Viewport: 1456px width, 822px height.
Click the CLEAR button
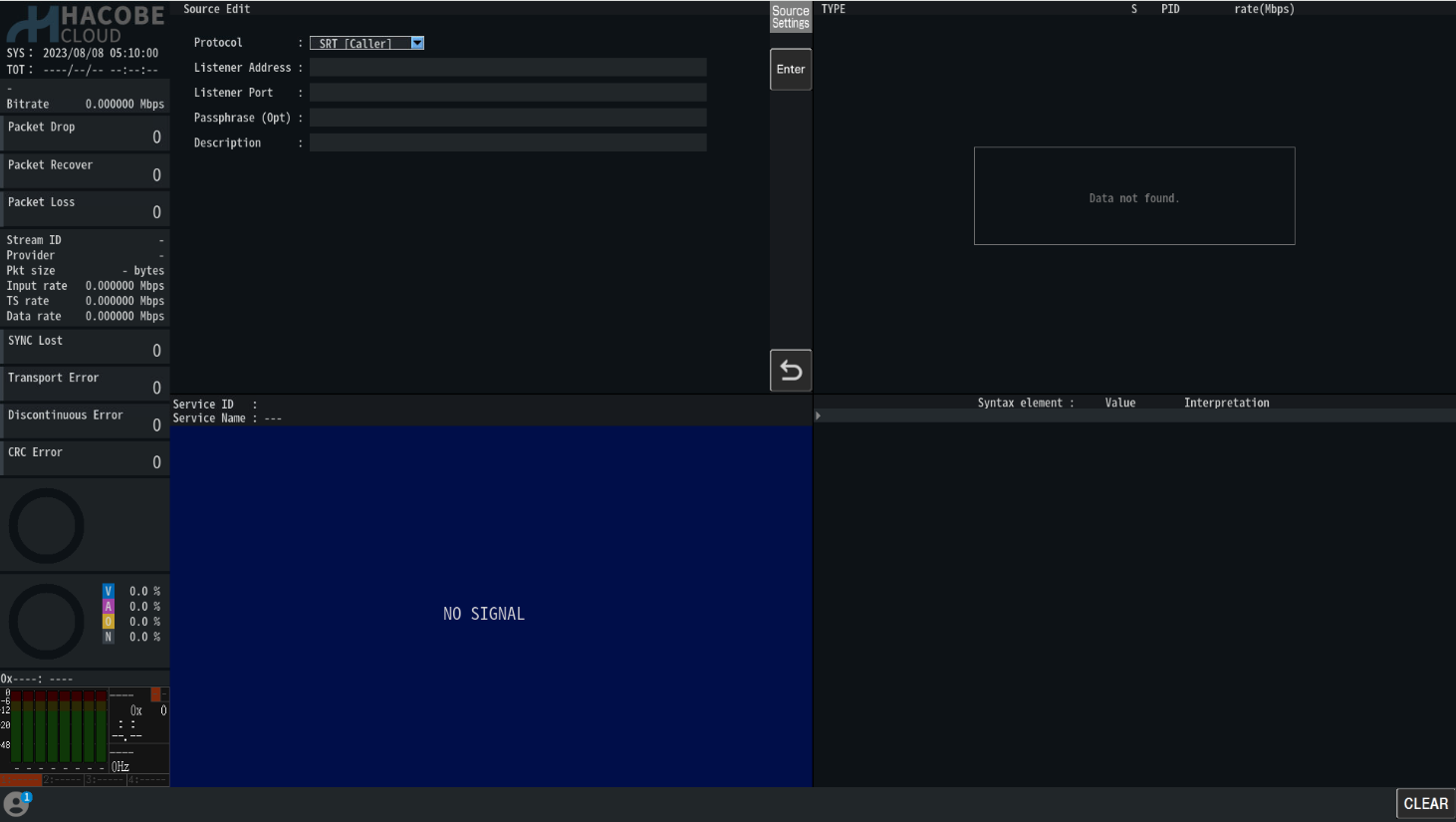click(1425, 803)
